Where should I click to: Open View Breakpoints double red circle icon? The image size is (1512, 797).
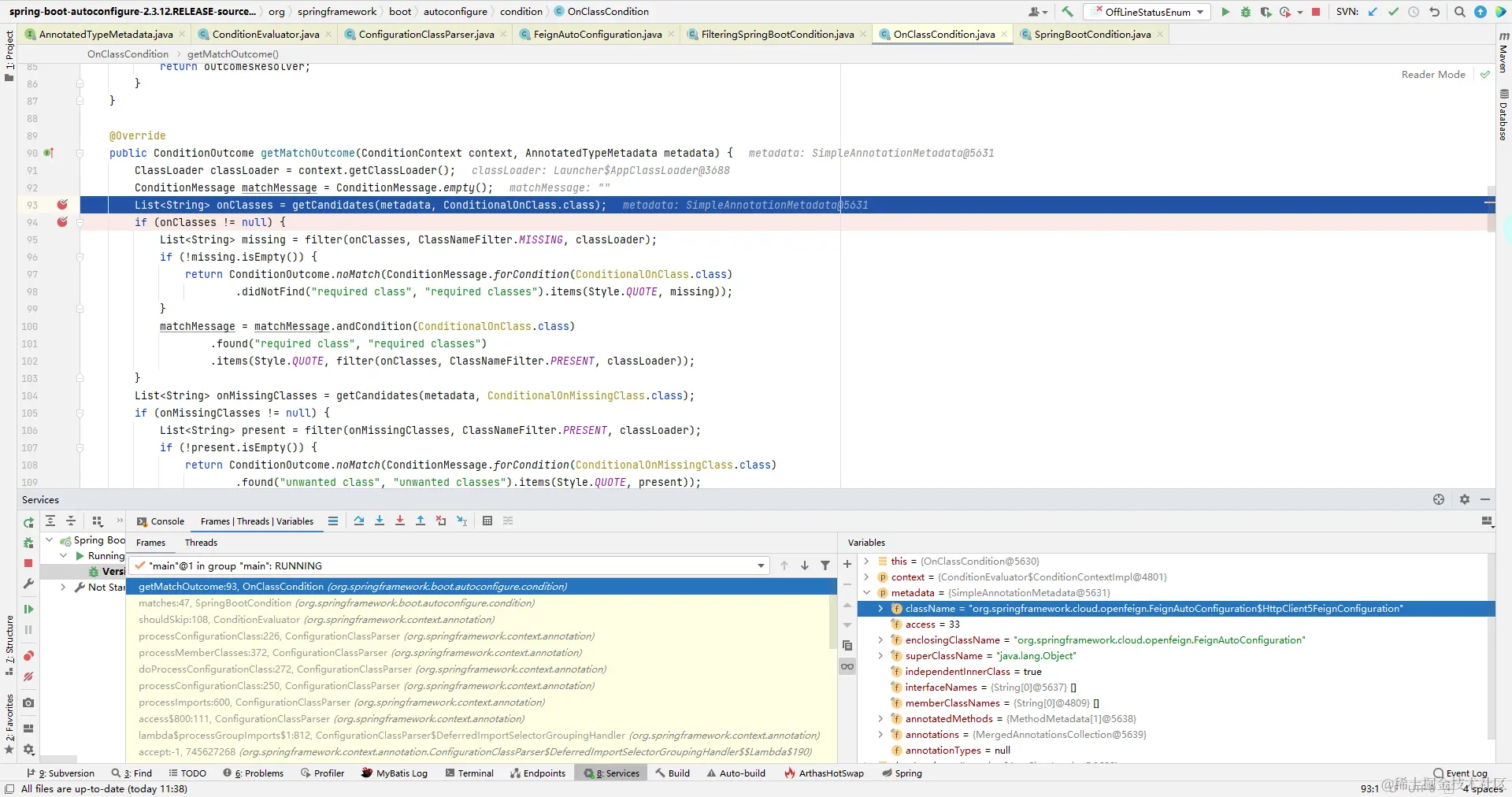click(28, 656)
